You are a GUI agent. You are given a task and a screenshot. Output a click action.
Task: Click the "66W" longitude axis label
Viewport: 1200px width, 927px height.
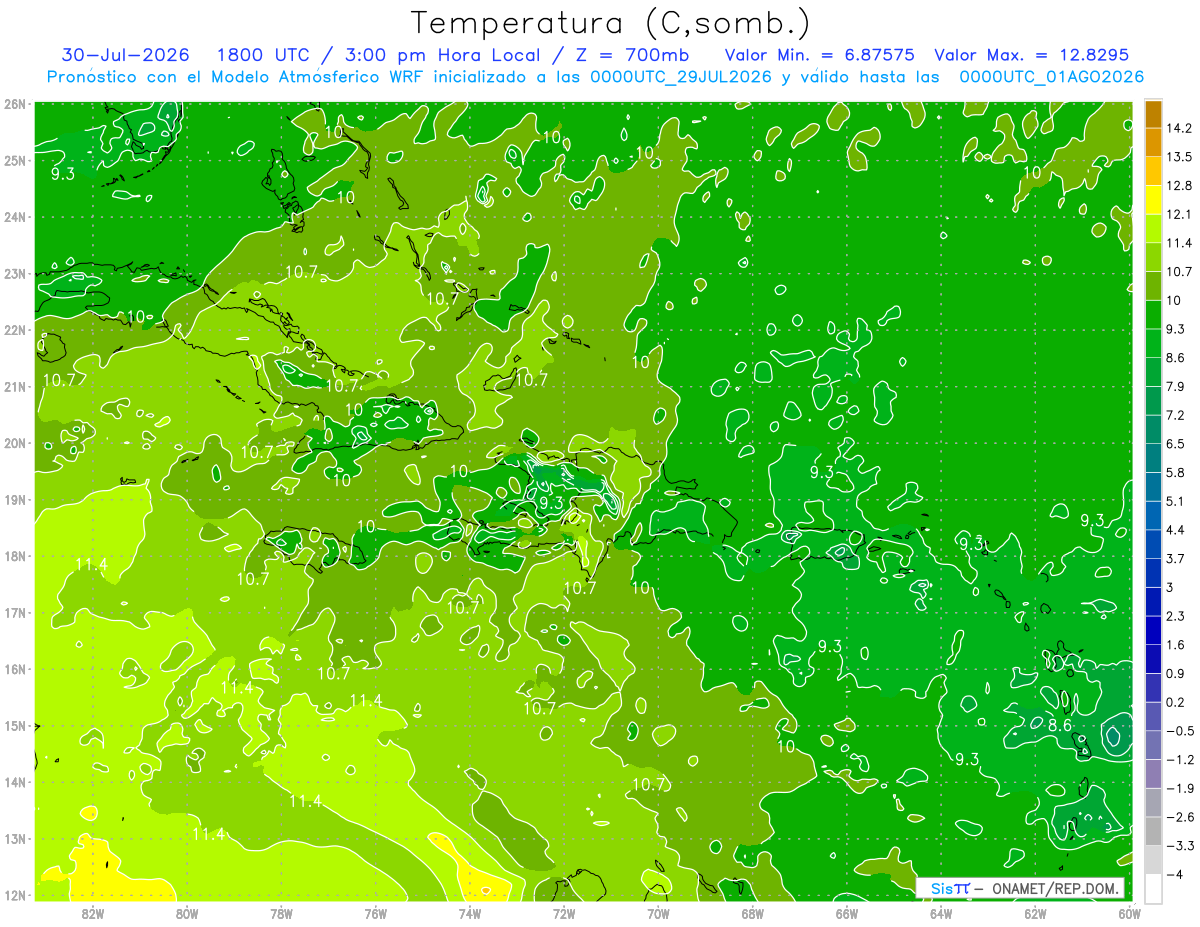(847, 914)
